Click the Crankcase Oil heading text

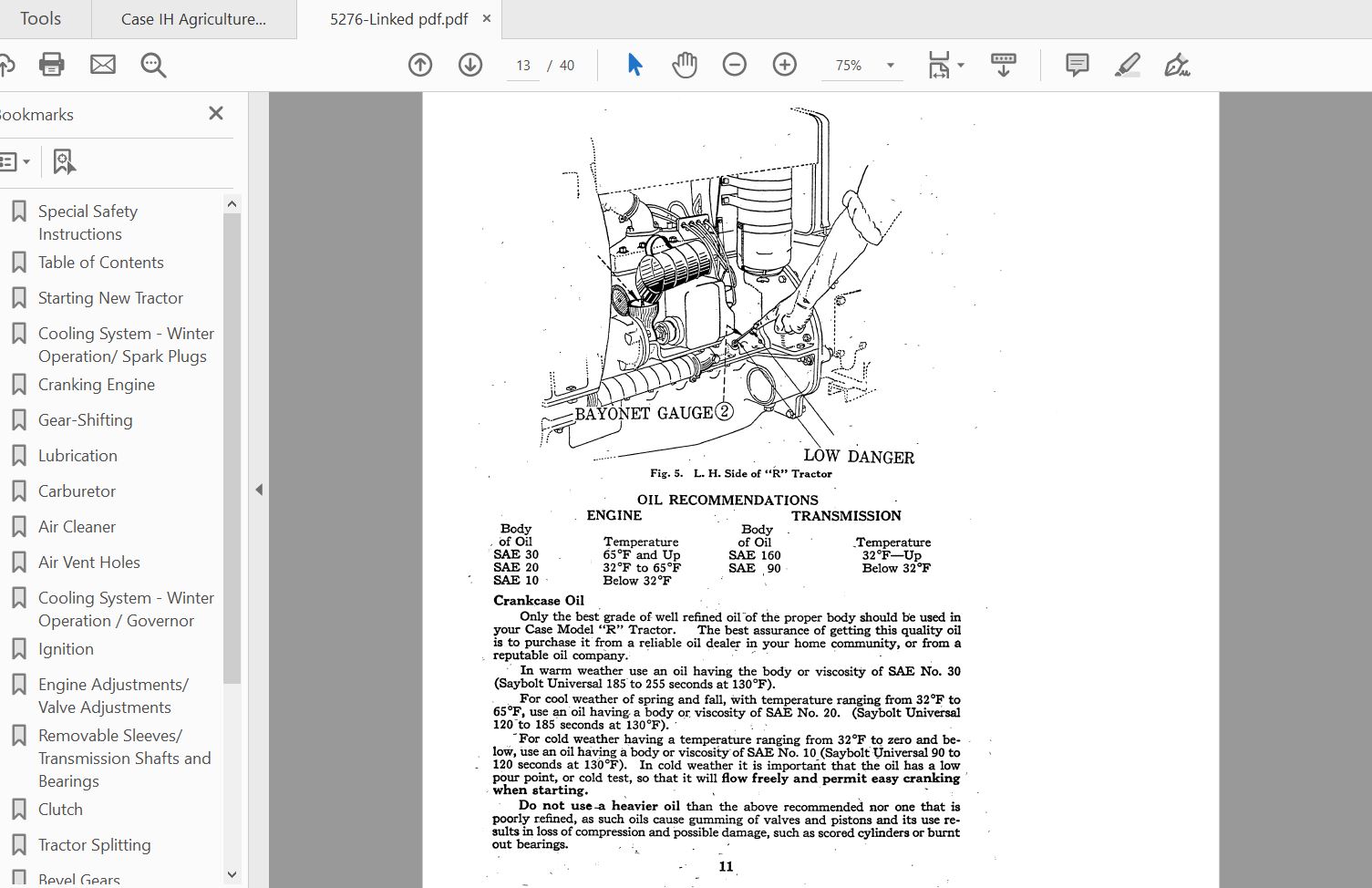coord(539,601)
